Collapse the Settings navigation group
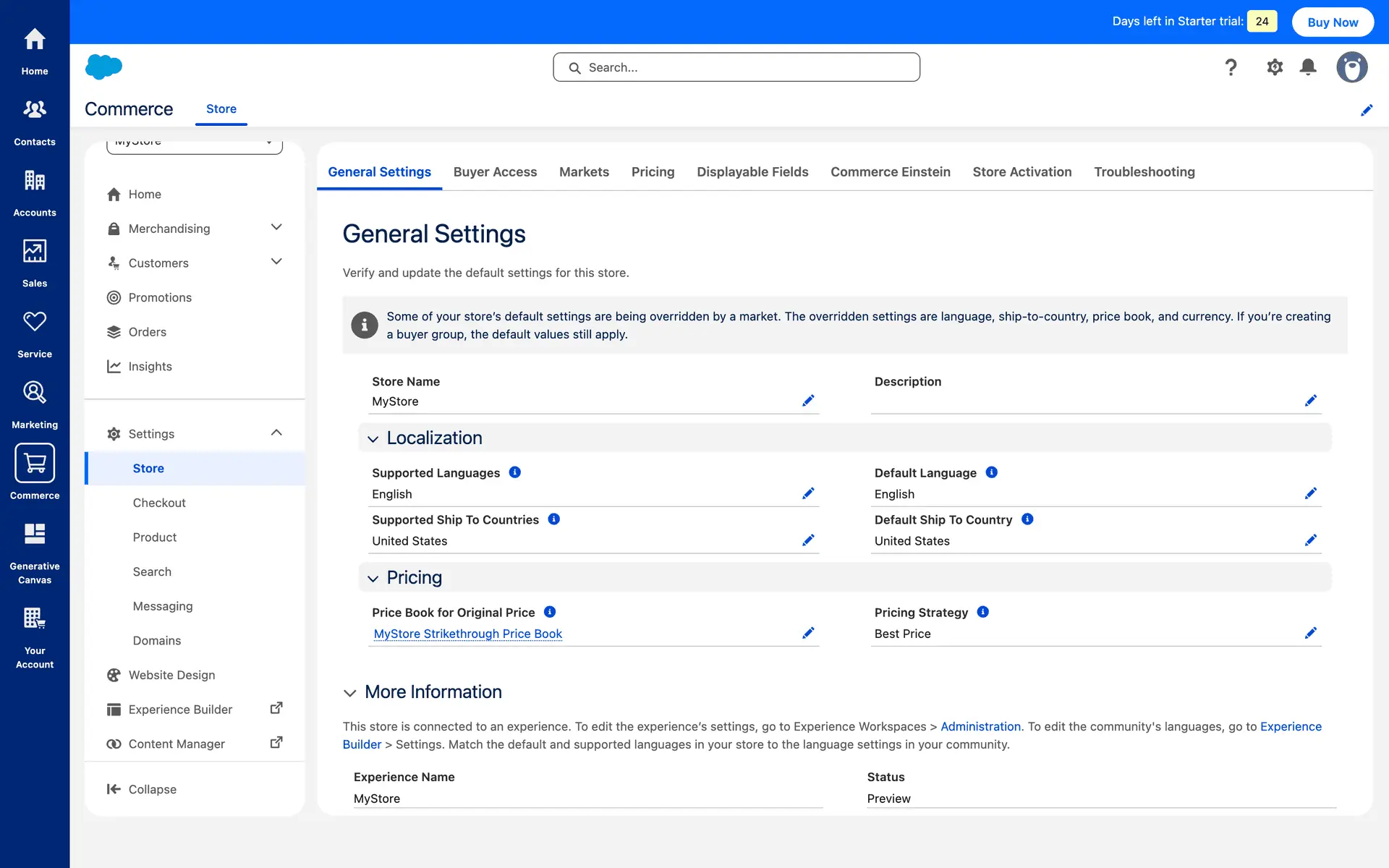1389x868 pixels. click(276, 433)
